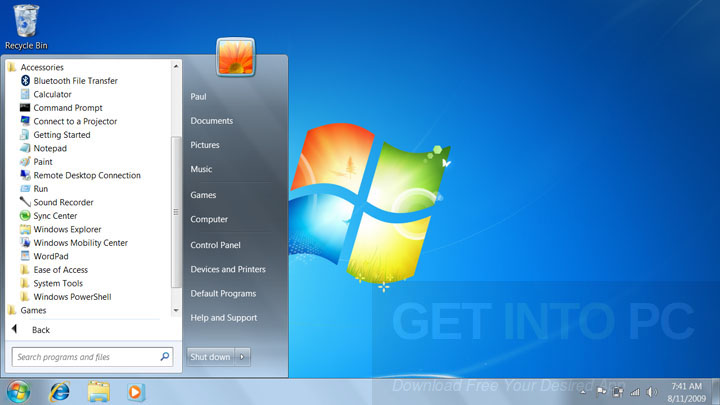This screenshot has height=405, width=720.
Task: Open the Shut down options arrow
Action: (242, 357)
